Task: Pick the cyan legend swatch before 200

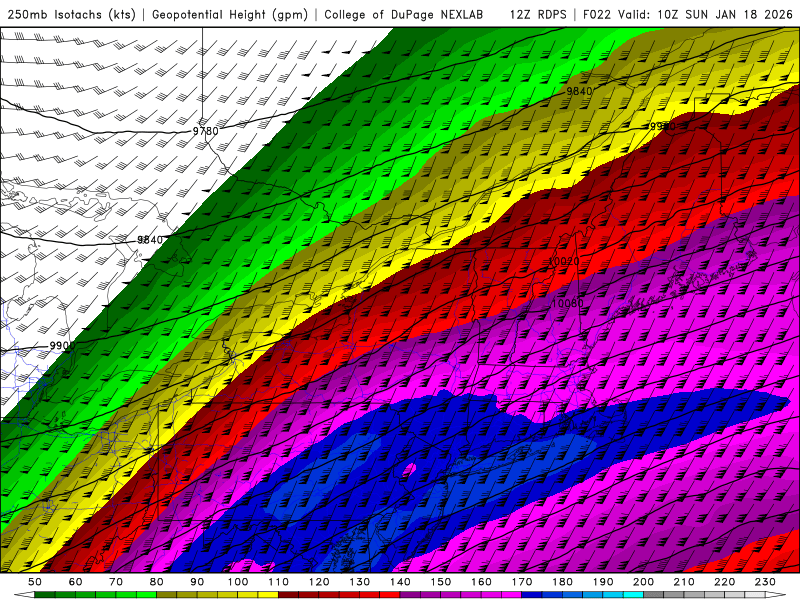Action: [633, 595]
